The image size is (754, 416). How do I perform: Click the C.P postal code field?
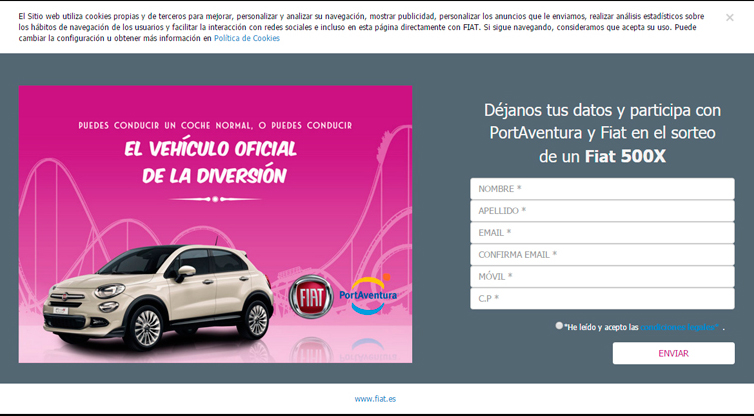tap(602, 299)
